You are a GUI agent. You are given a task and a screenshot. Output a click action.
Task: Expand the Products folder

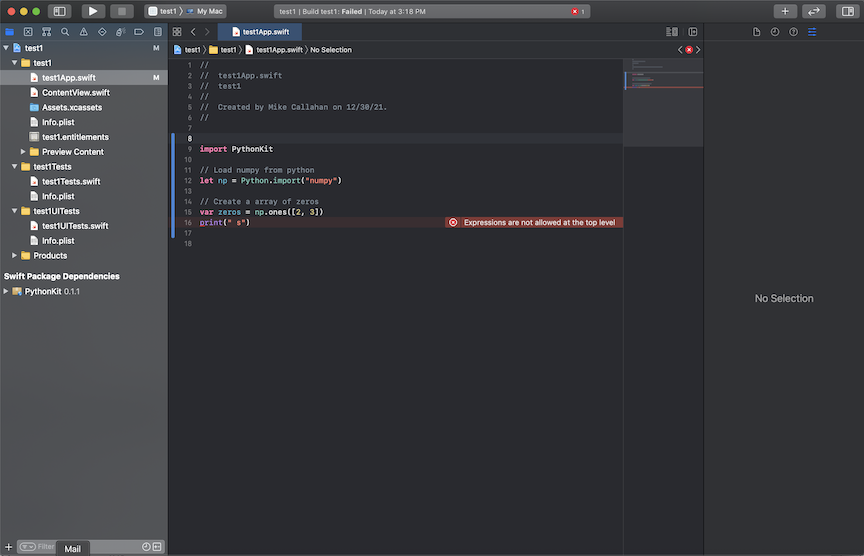(14, 256)
